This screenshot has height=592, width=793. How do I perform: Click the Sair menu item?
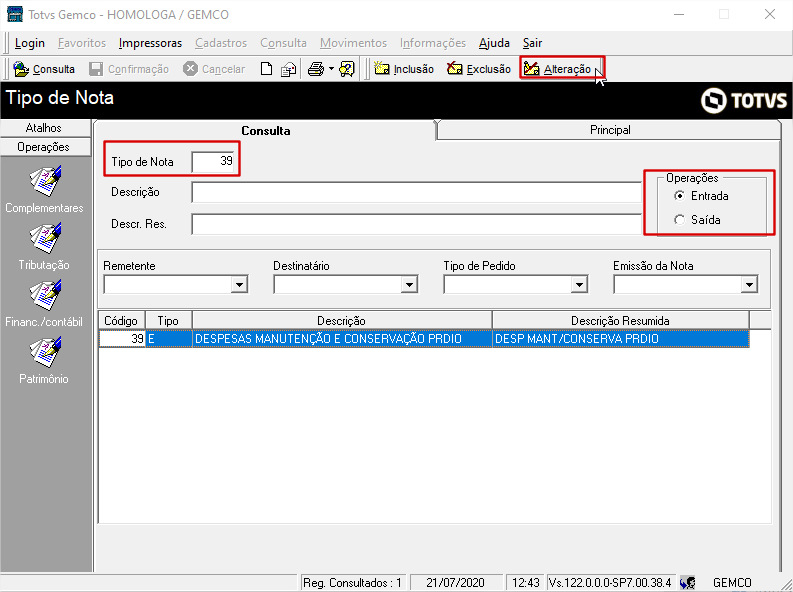click(x=533, y=43)
